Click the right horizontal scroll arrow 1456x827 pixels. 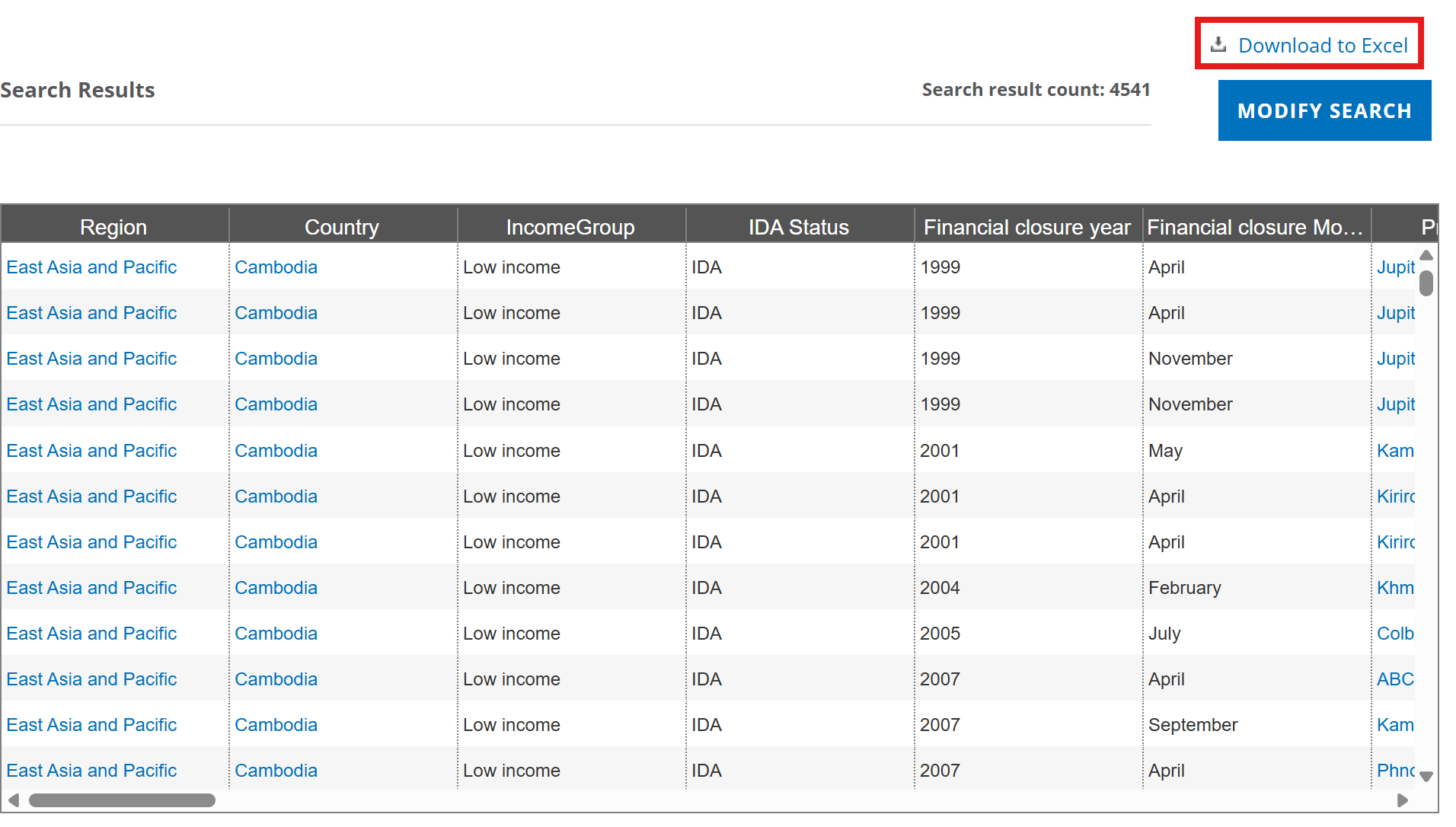[x=1402, y=800]
